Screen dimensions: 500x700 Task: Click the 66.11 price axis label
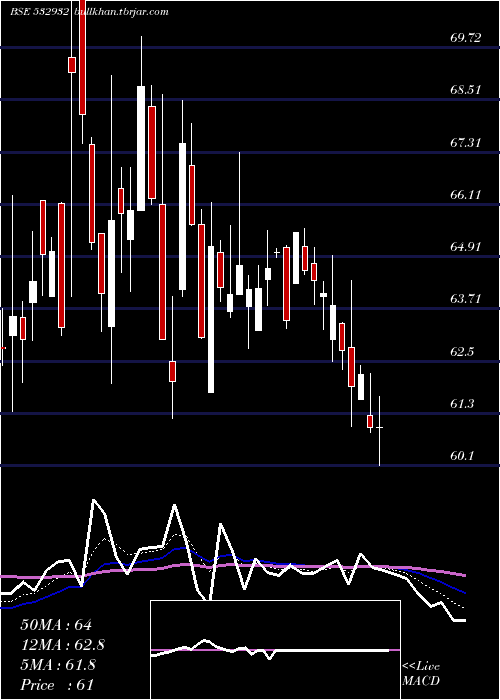(x=466, y=195)
